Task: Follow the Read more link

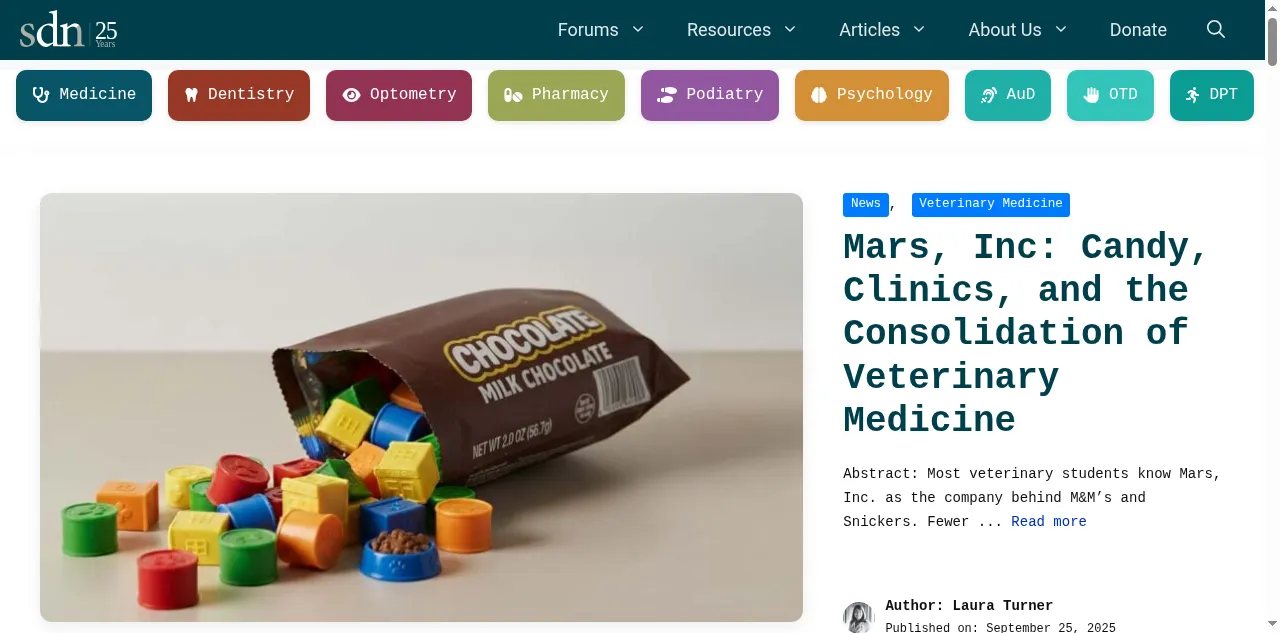Action: (1049, 522)
